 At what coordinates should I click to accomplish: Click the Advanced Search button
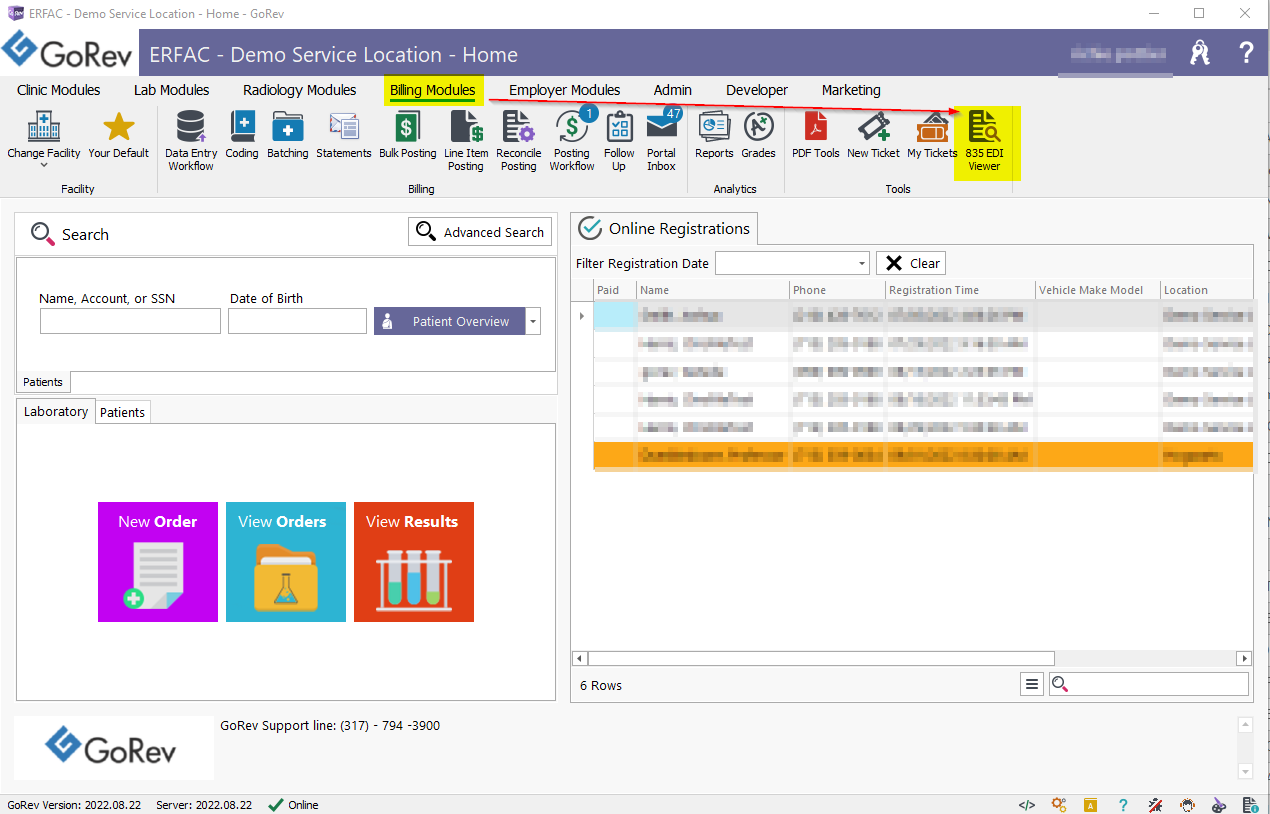tap(480, 232)
